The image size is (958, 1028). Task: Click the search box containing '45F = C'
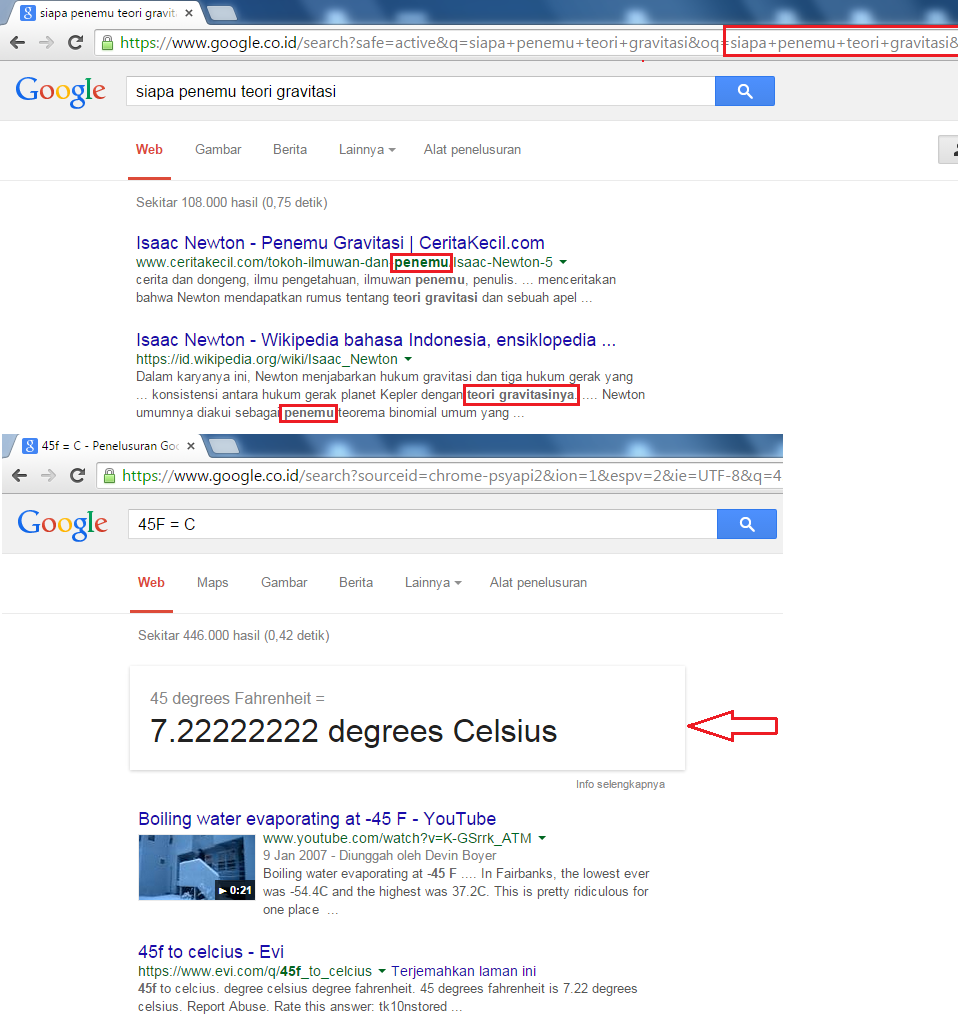pos(422,524)
